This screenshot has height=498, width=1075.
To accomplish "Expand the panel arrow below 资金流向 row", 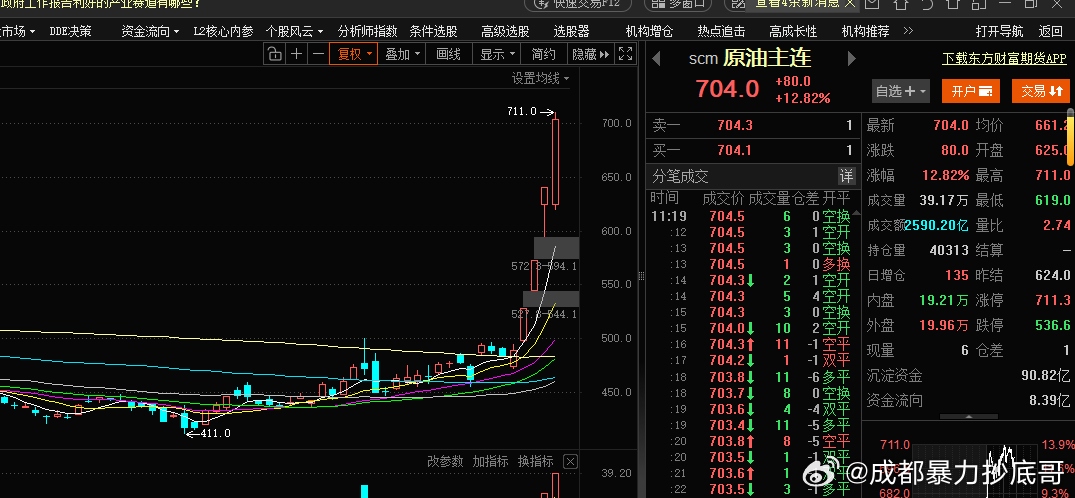I will pos(967,416).
